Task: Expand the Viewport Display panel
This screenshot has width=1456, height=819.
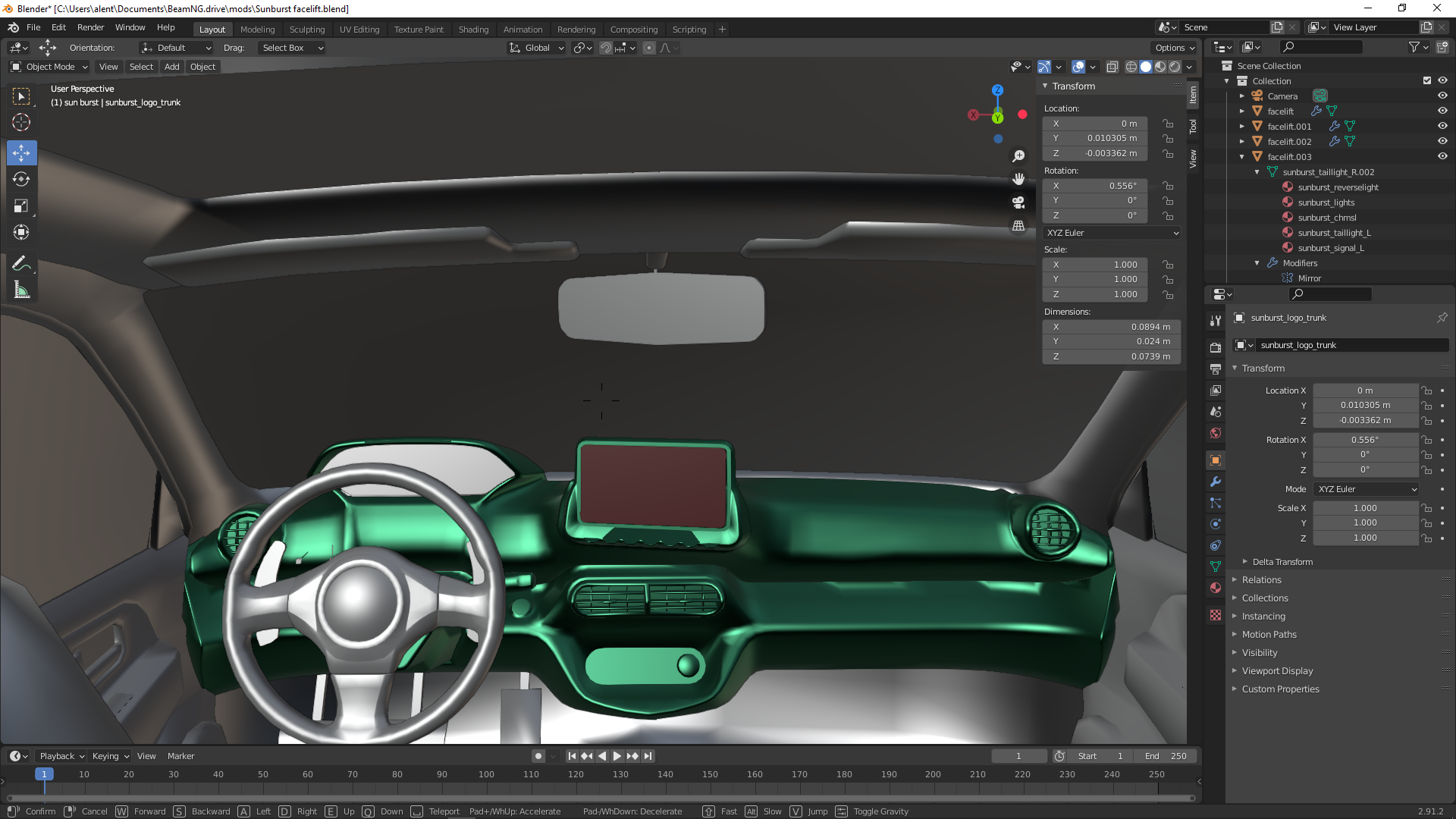Action: point(1277,671)
